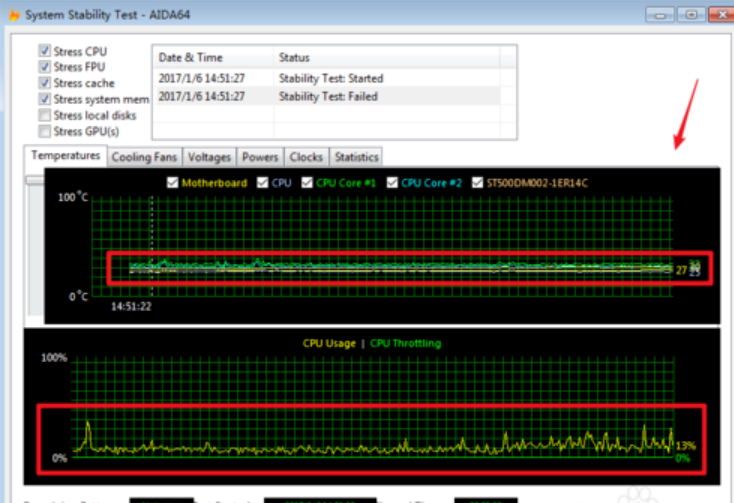Image resolution: width=734 pixels, height=503 pixels.
Task: Open the Voltages tab
Action: [x=209, y=157]
